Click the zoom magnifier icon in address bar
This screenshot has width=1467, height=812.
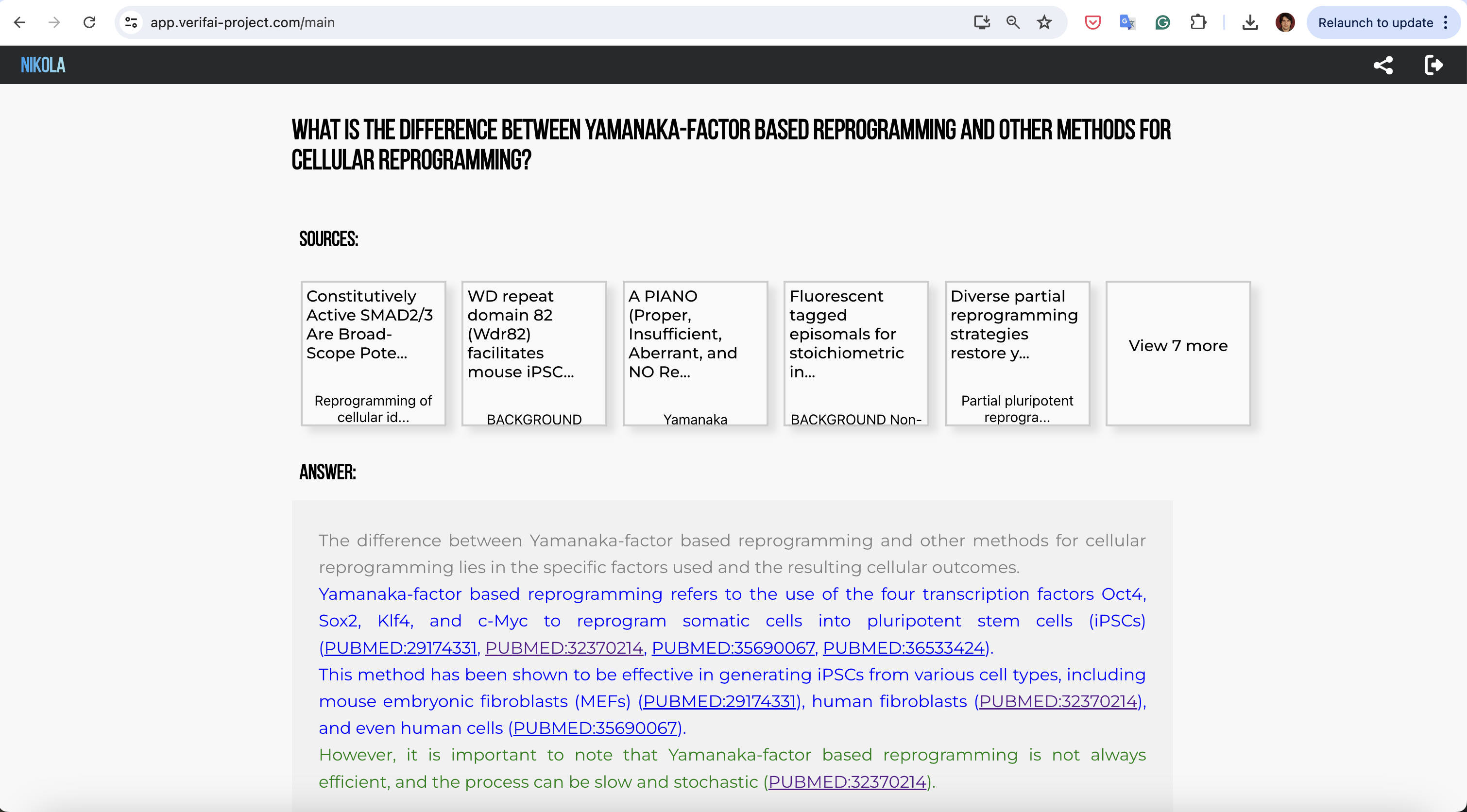click(1012, 22)
